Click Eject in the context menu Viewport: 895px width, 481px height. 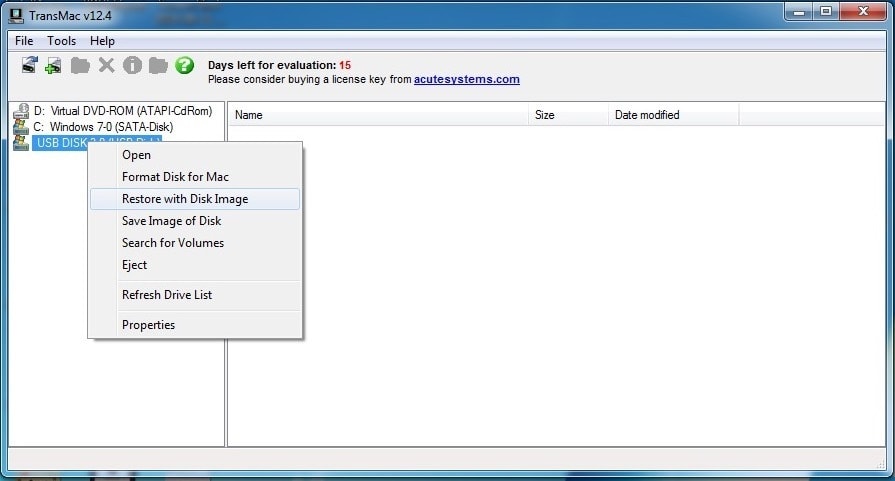coord(134,265)
